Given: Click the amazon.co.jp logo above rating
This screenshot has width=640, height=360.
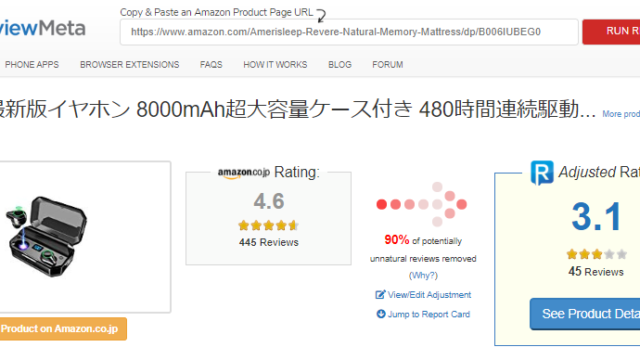Looking at the screenshot, I should click(x=244, y=173).
